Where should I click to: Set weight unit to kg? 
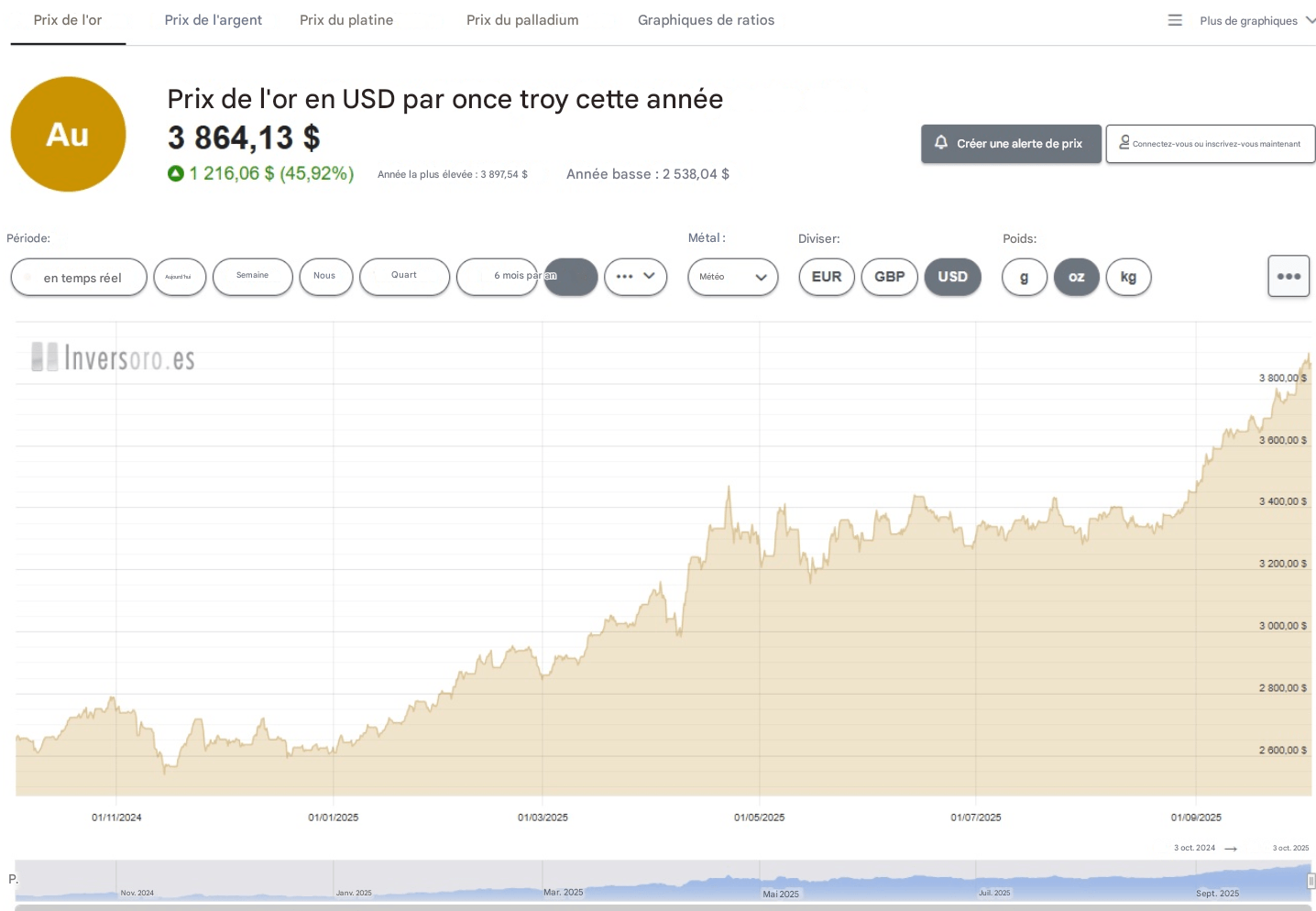(x=1128, y=277)
